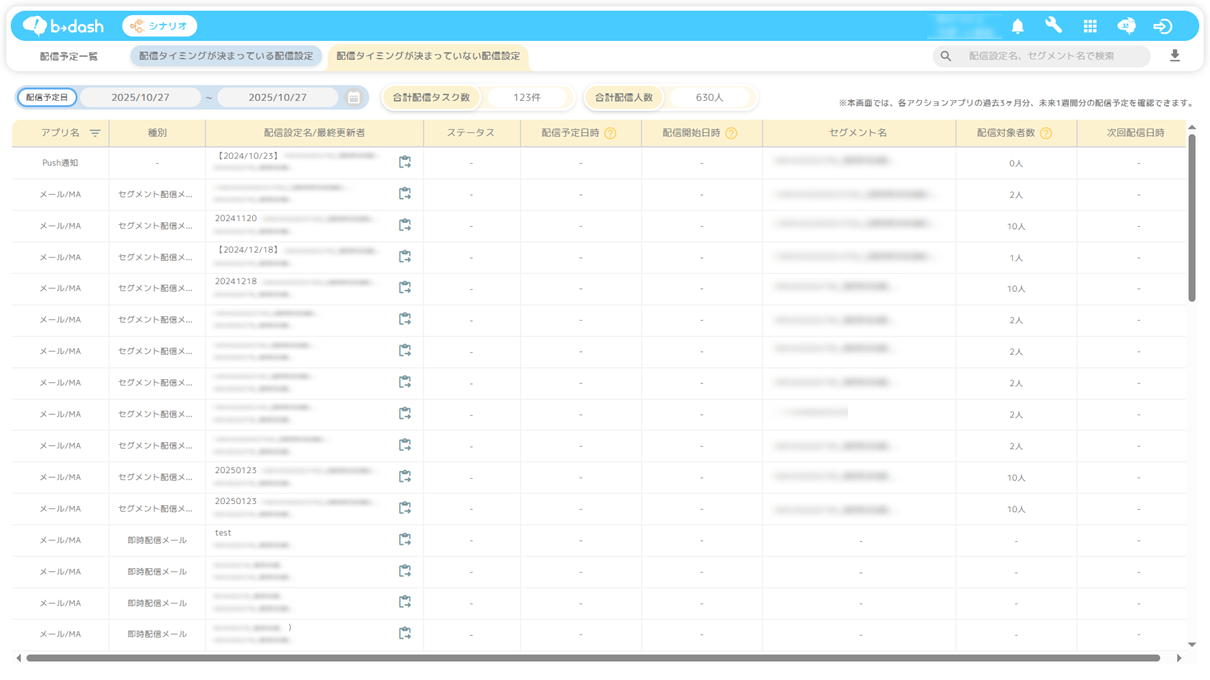Click the logout arrow icon

tap(1162, 26)
